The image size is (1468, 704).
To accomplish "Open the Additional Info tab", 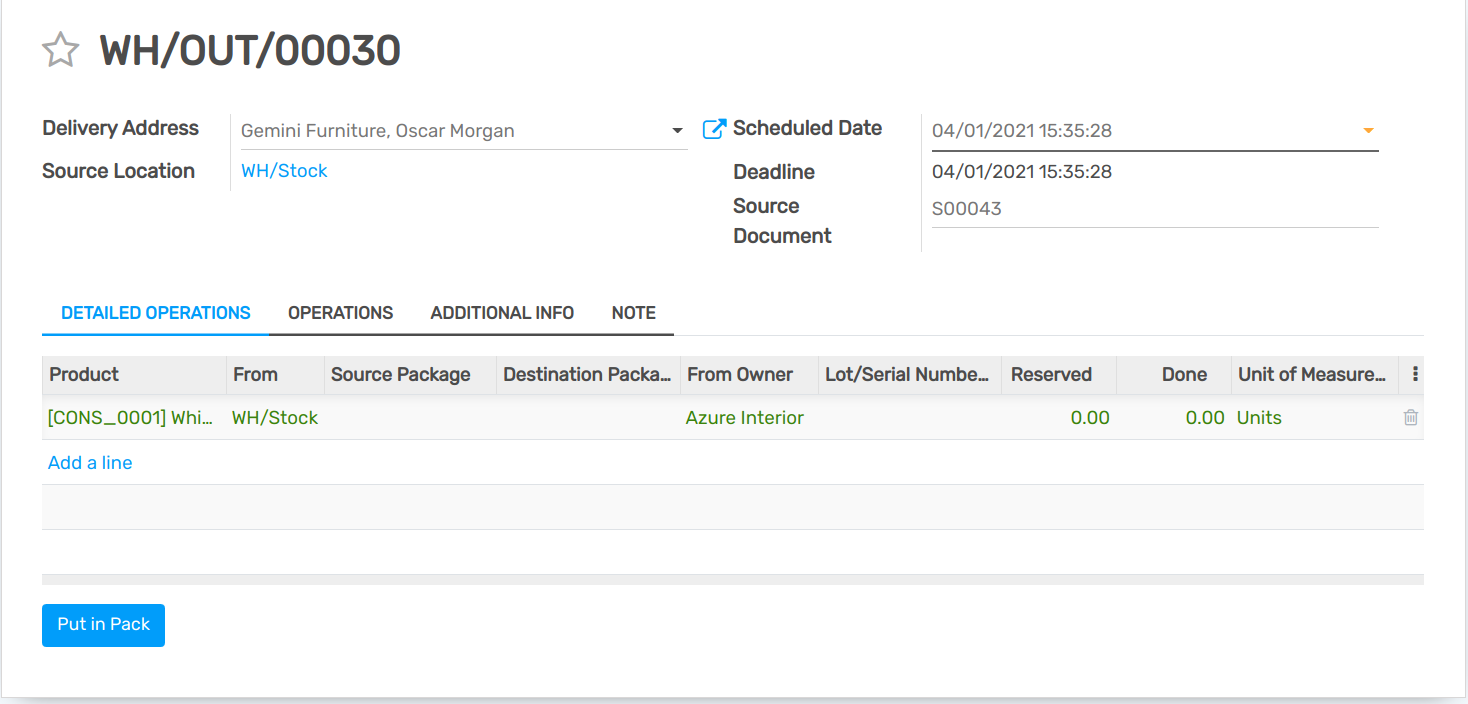I will tap(502, 313).
